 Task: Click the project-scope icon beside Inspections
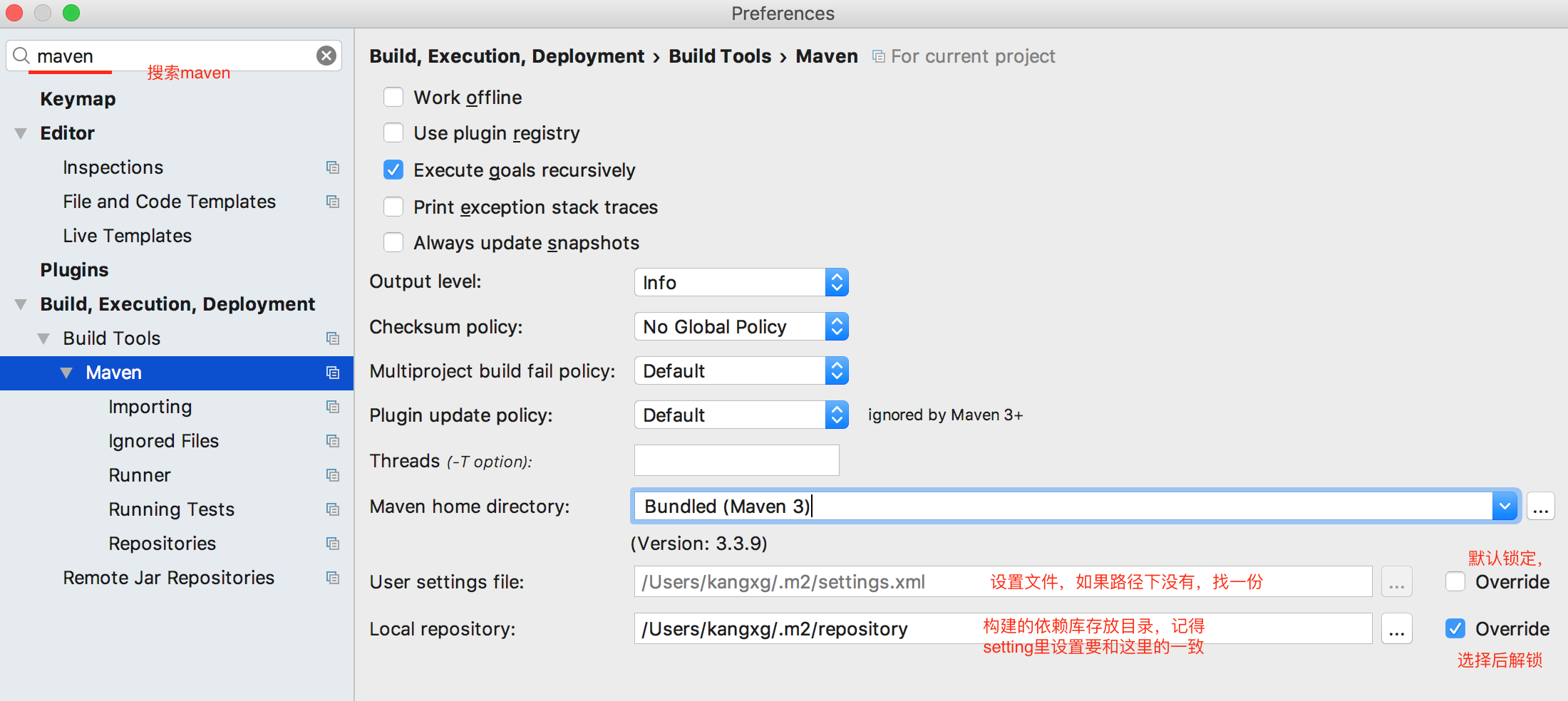(333, 167)
